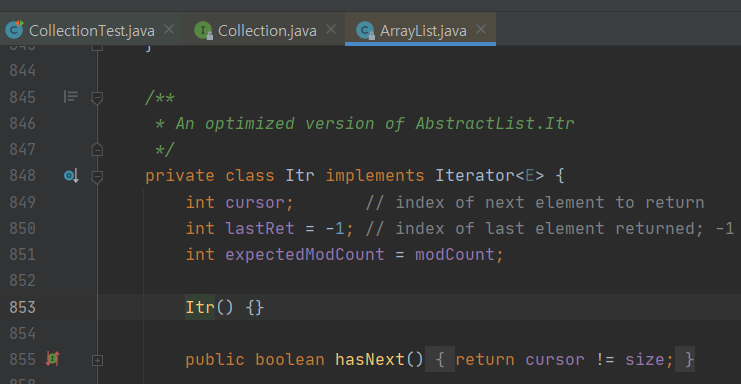
Task: Click the Iterator type in class declaration
Action: point(474,176)
